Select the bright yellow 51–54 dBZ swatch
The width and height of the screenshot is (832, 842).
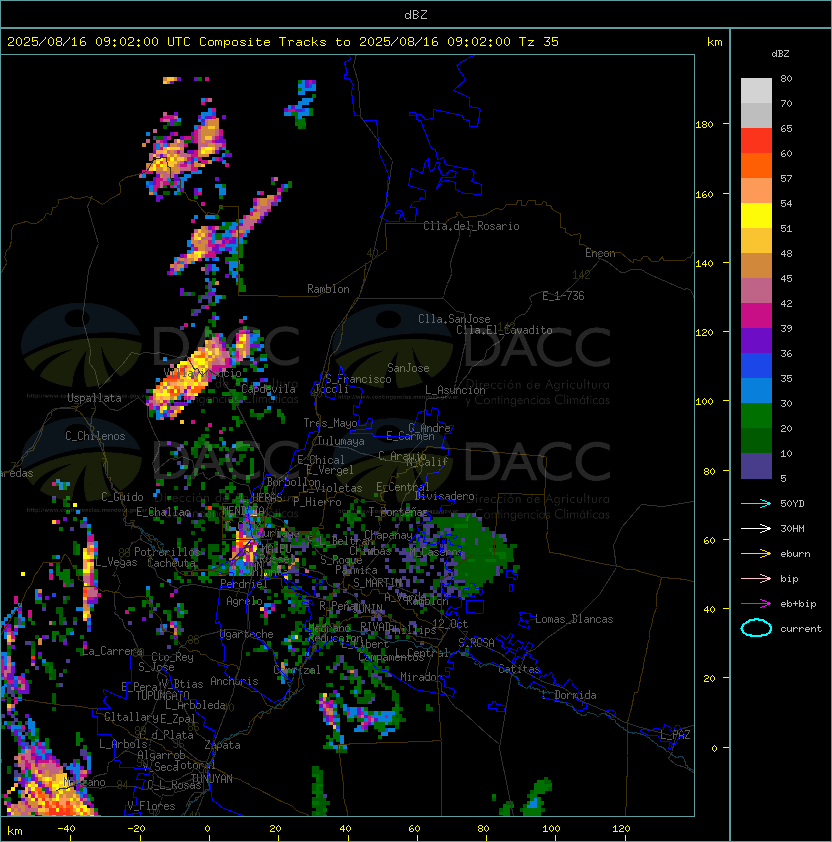coord(756,216)
